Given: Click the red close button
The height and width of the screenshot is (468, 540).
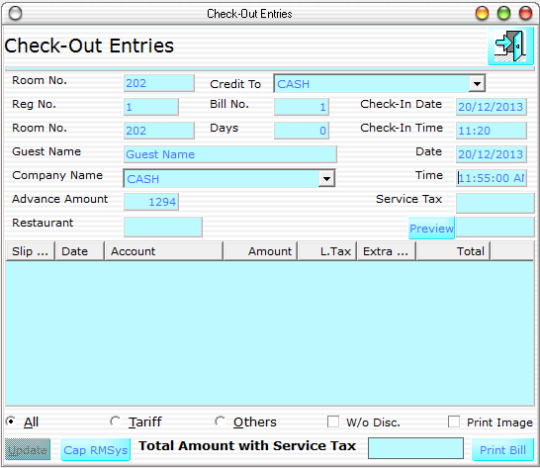Looking at the screenshot, I should 526,14.
